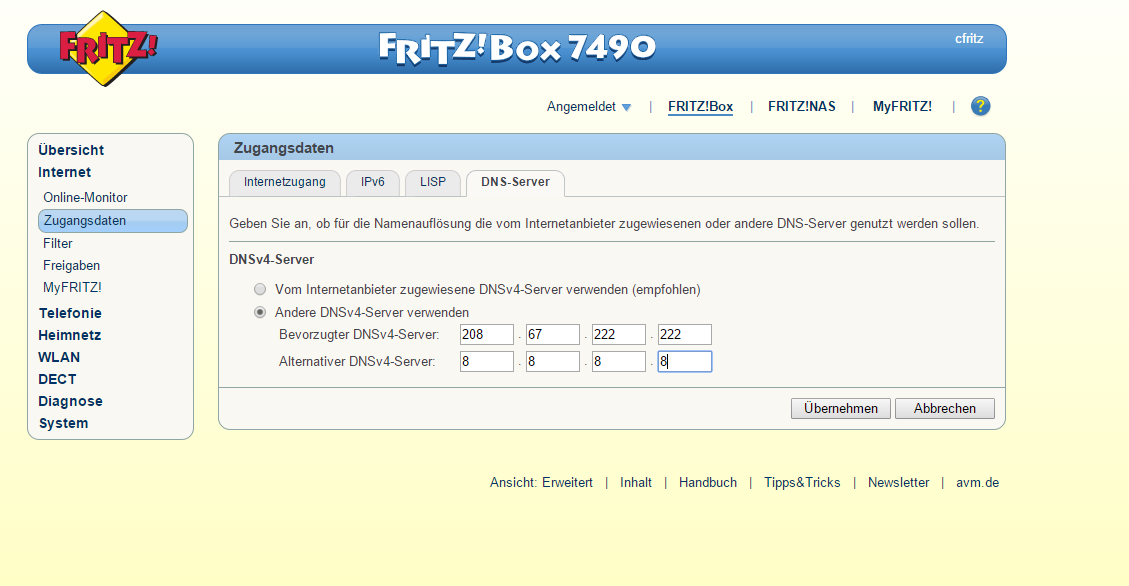
Task: Open the FRITZ!NAS link
Action: click(x=801, y=107)
